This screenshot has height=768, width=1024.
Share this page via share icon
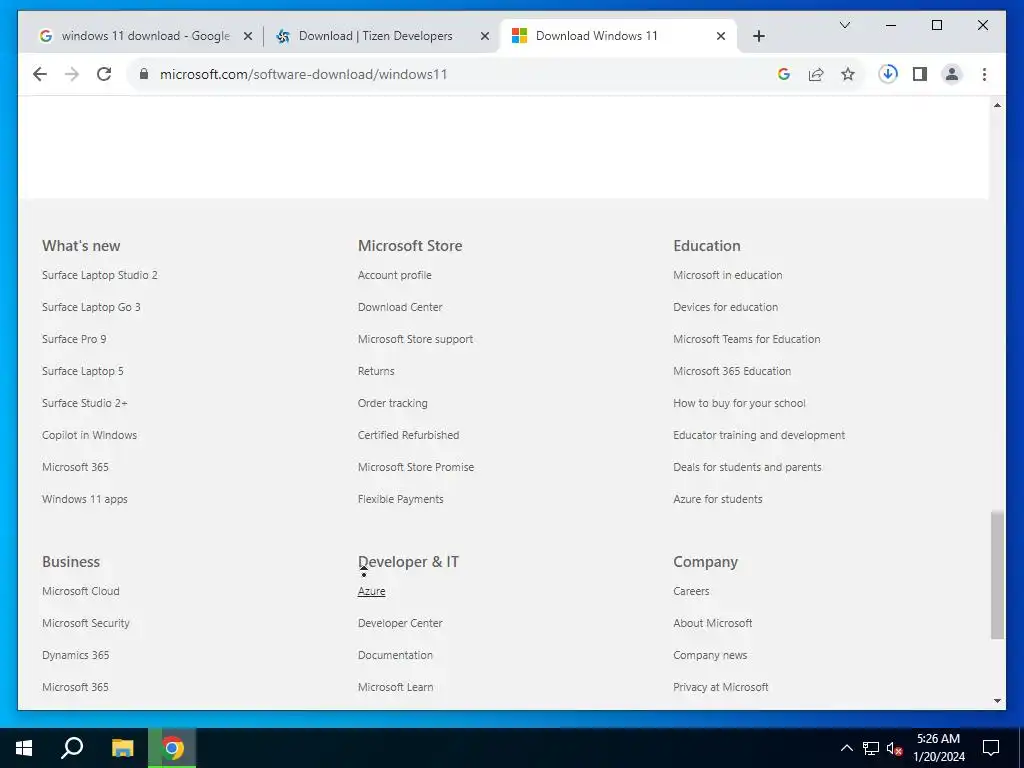coord(816,74)
